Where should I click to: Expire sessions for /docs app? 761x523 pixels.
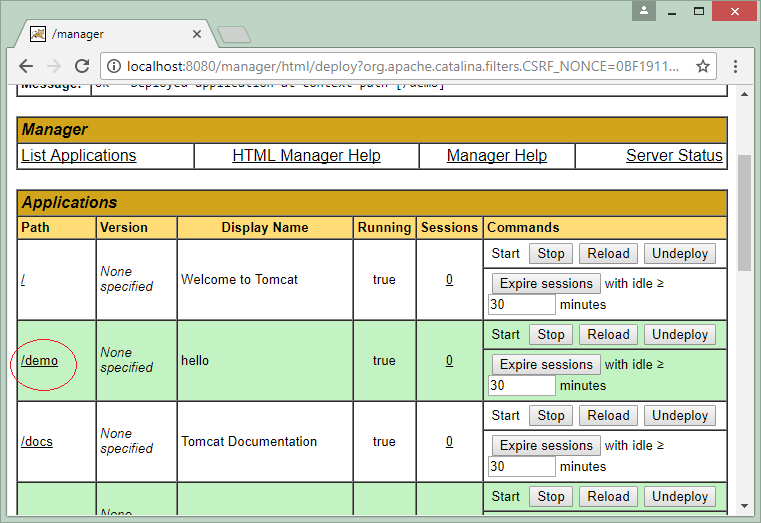546,445
